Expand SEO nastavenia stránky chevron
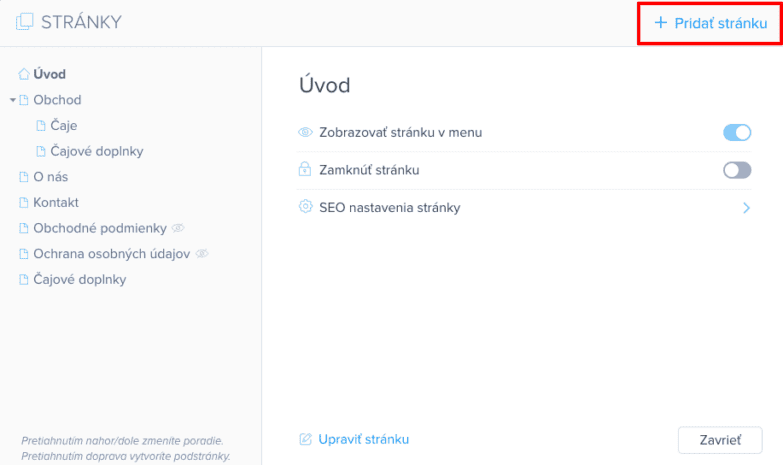This screenshot has width=783, height=465. coord(746,208)
